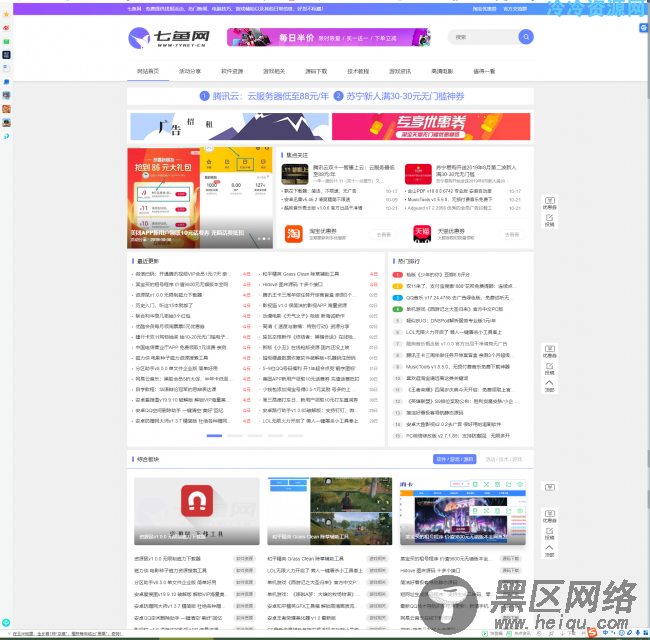
Task: Open 酷狗音乐概念版 v1.0.0 focus link
Action: point(323,208)
